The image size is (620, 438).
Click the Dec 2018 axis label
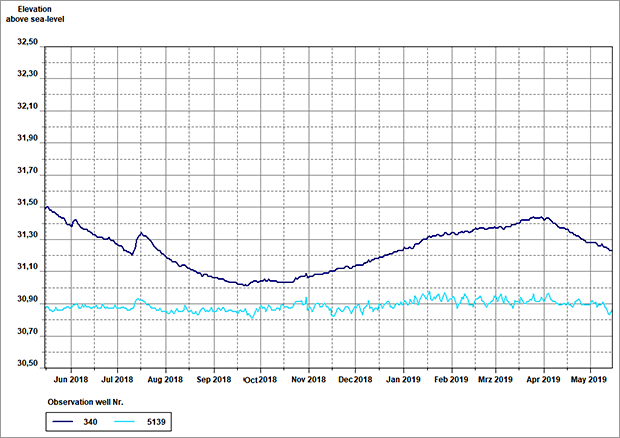[355, 379]
